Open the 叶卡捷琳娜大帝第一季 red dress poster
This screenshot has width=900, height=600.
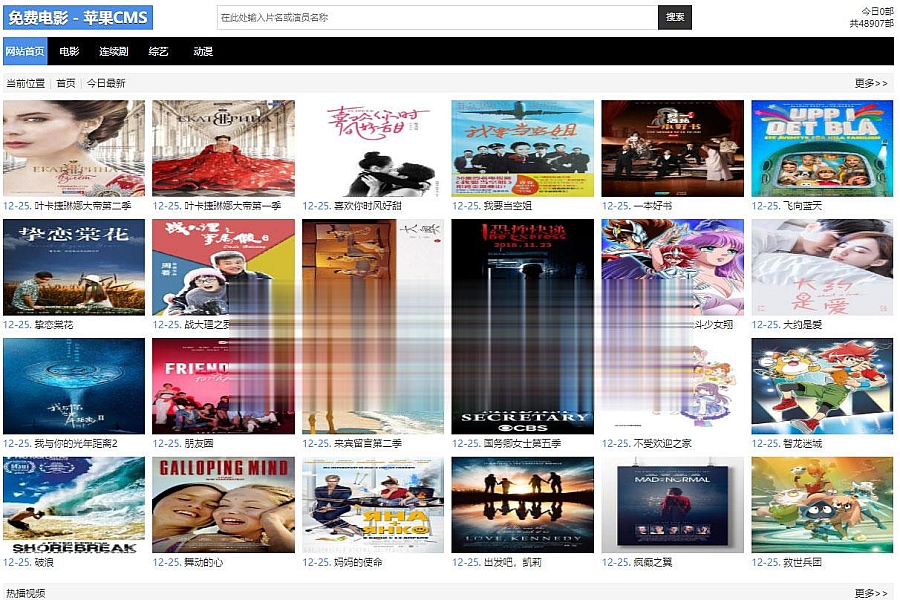point(224,149)
